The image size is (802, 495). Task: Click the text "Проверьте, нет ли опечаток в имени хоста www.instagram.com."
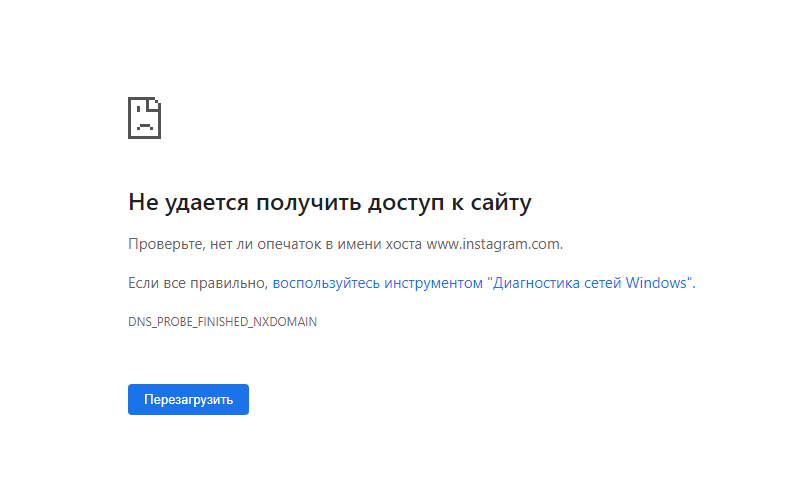point(345,244)
